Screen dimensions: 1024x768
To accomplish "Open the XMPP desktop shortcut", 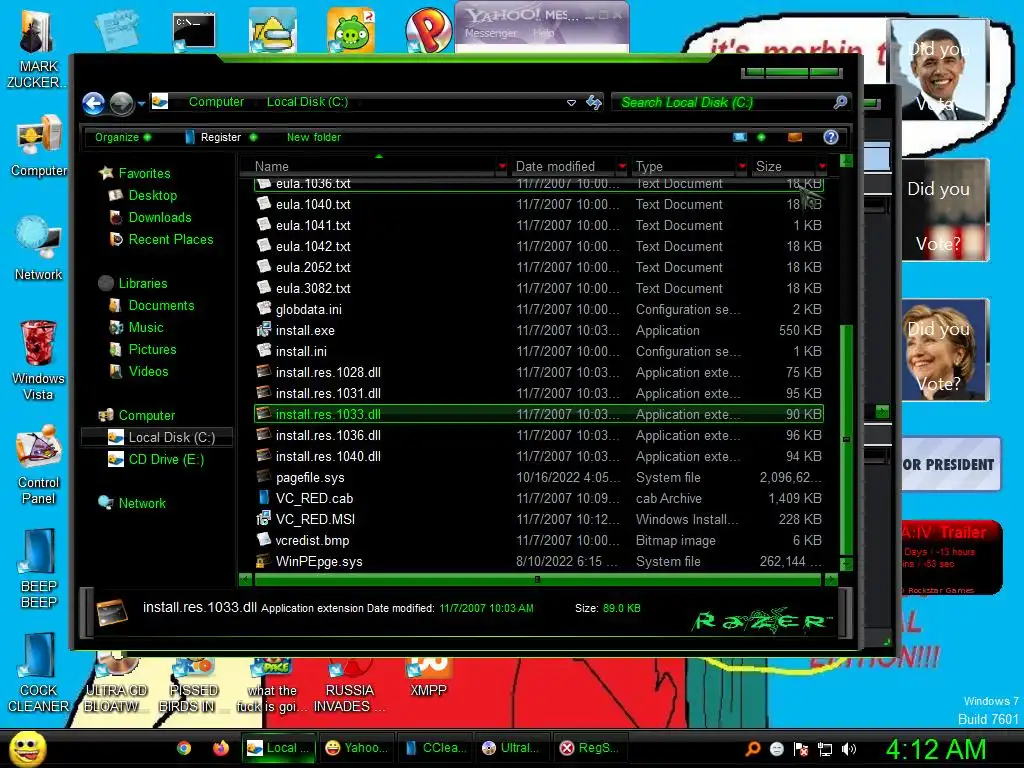I will click(428, 679).
